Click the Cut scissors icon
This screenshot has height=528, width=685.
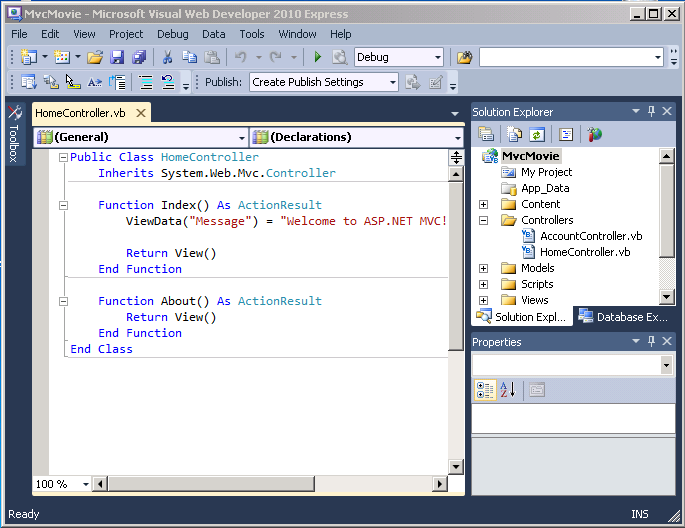click(x=167, y=58)
